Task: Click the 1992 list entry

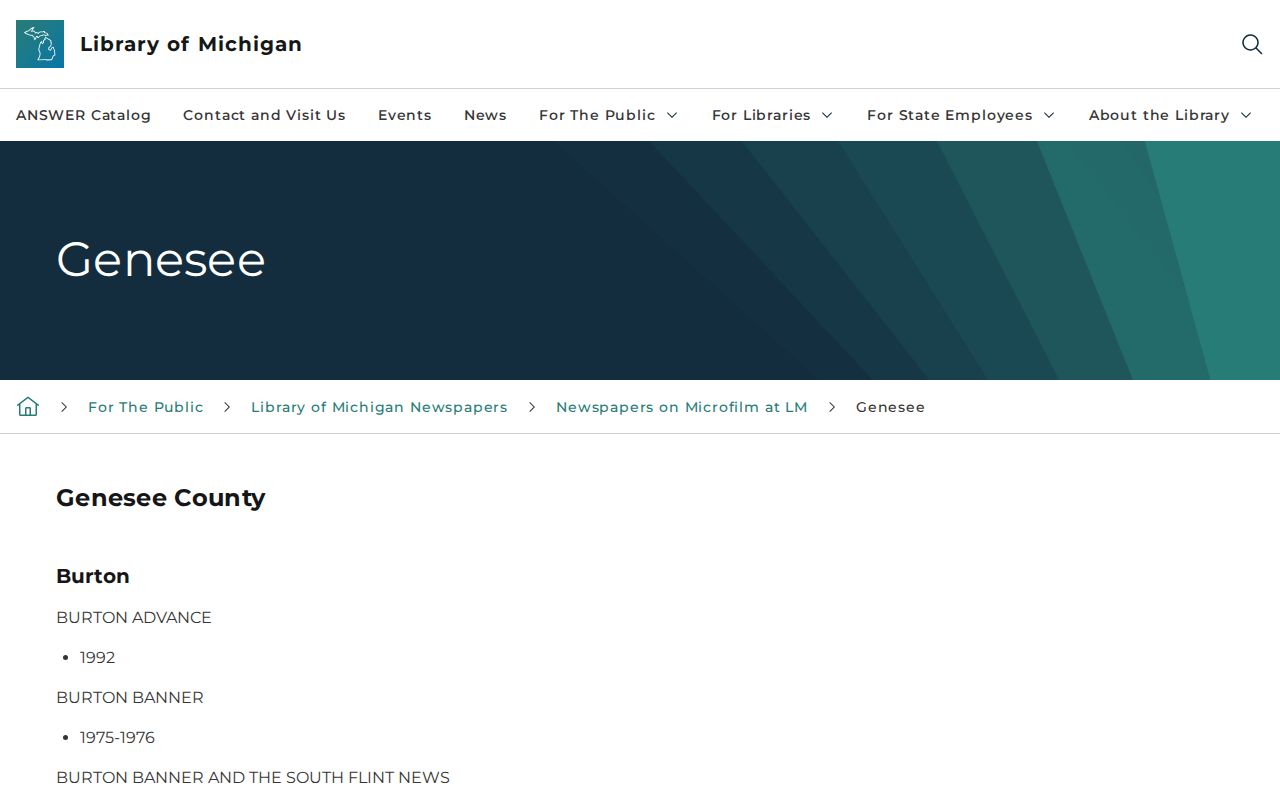Action: pyautogui.click(x=98, y=658)
